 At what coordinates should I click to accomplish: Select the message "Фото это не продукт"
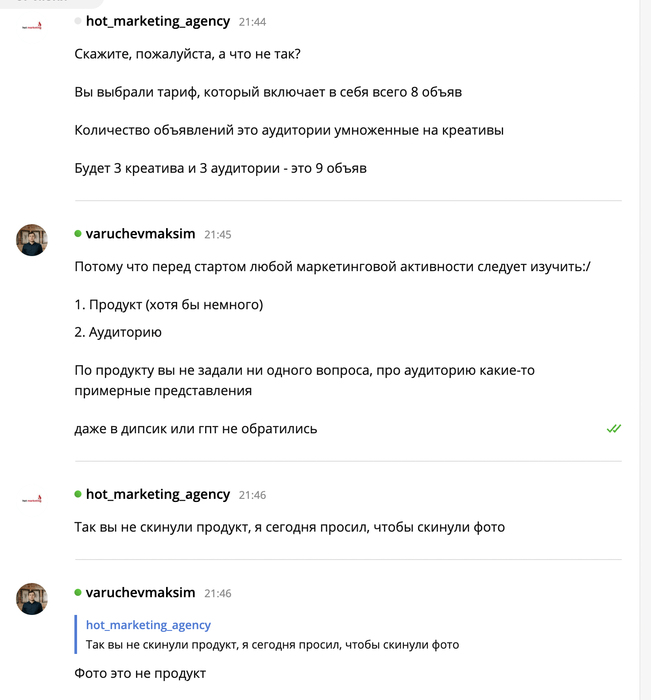(140, 673)
